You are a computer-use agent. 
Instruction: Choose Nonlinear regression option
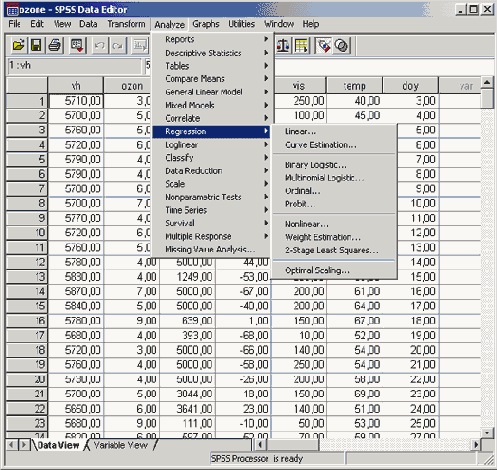pos(334,224)
